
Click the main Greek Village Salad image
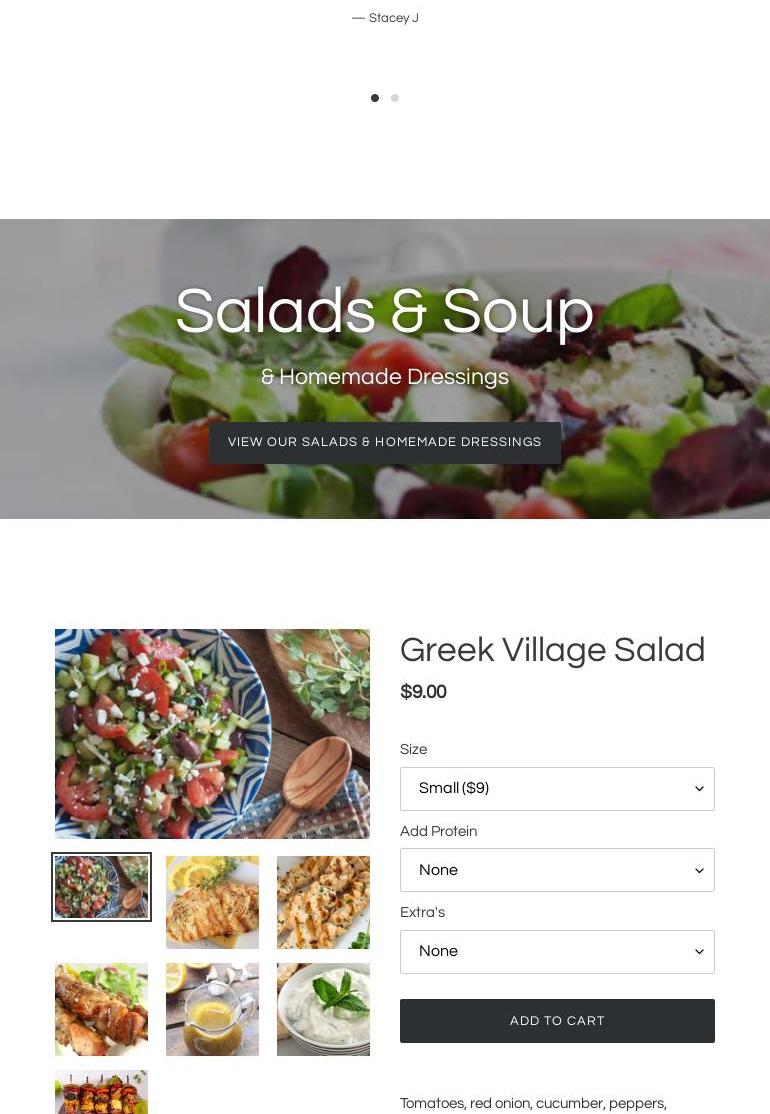pyautogui.click(x=212, y=734)
